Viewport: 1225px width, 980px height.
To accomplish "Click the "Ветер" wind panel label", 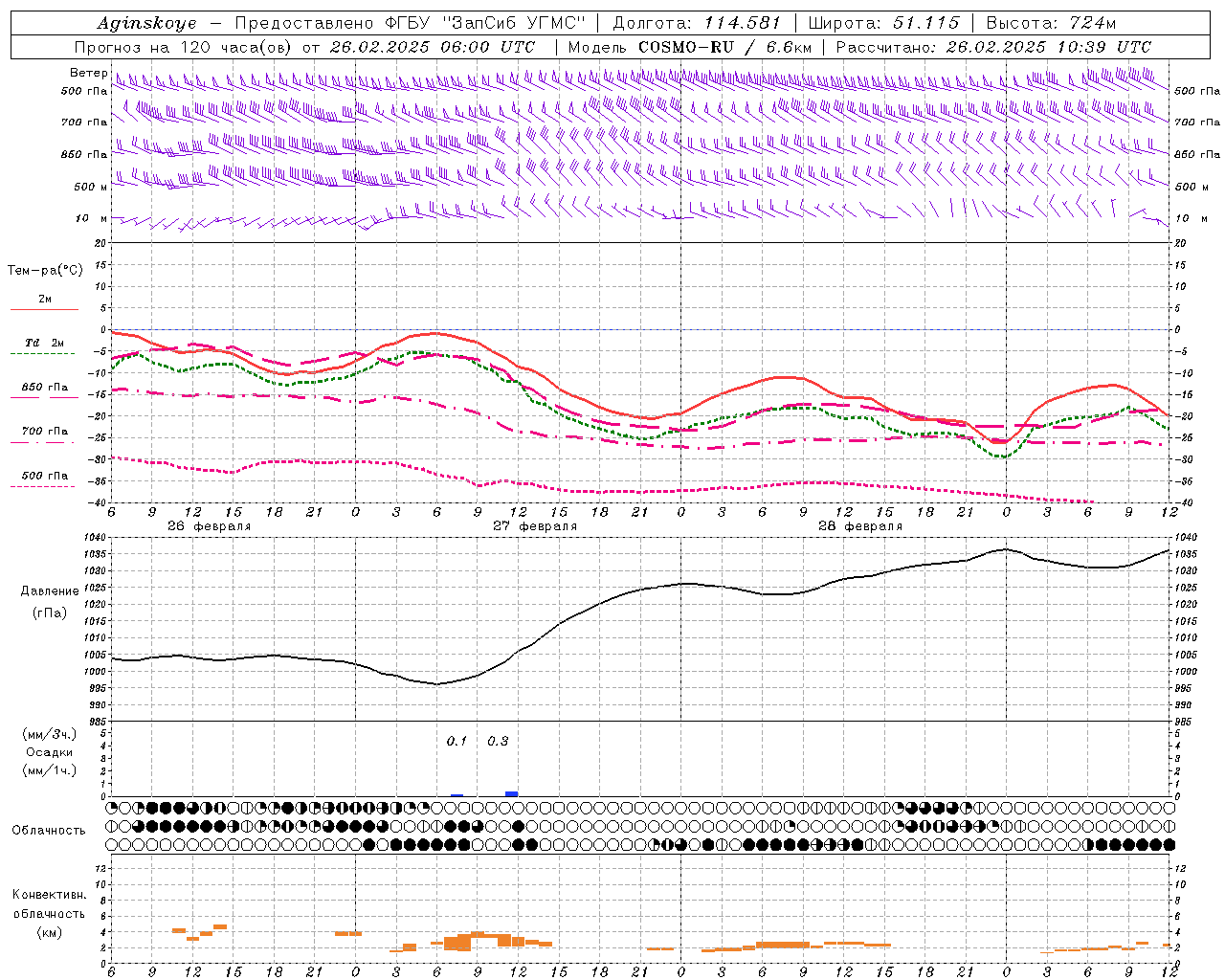I will point(88,73).
